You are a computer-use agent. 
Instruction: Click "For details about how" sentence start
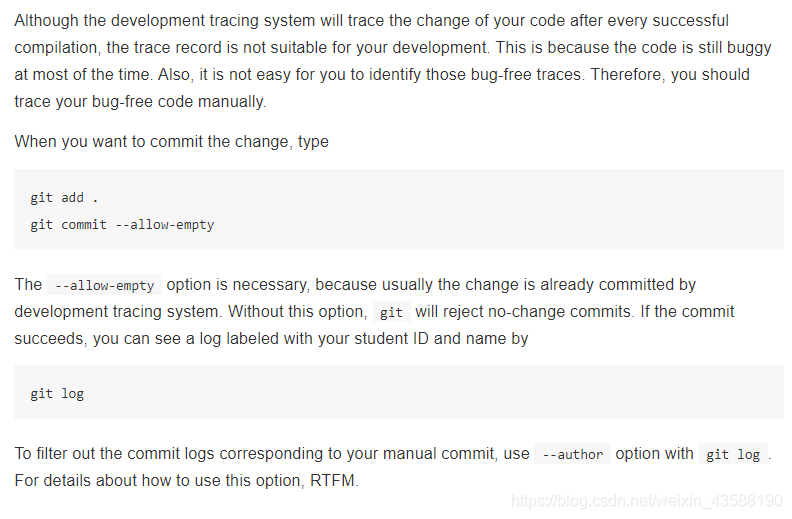pyautogui.click(x=90, y=480)
